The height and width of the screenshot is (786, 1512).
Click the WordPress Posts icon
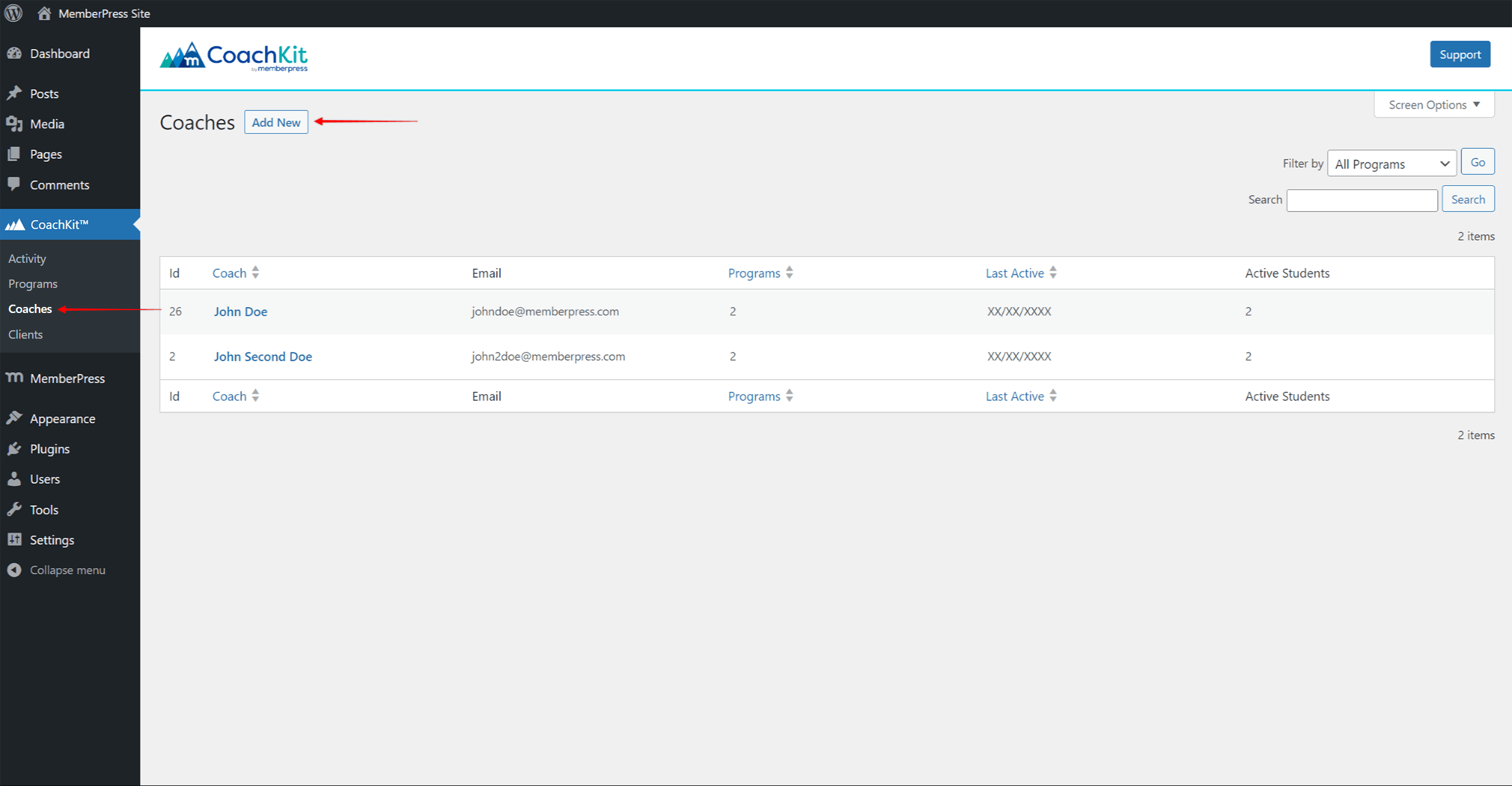tap(16, 93)
